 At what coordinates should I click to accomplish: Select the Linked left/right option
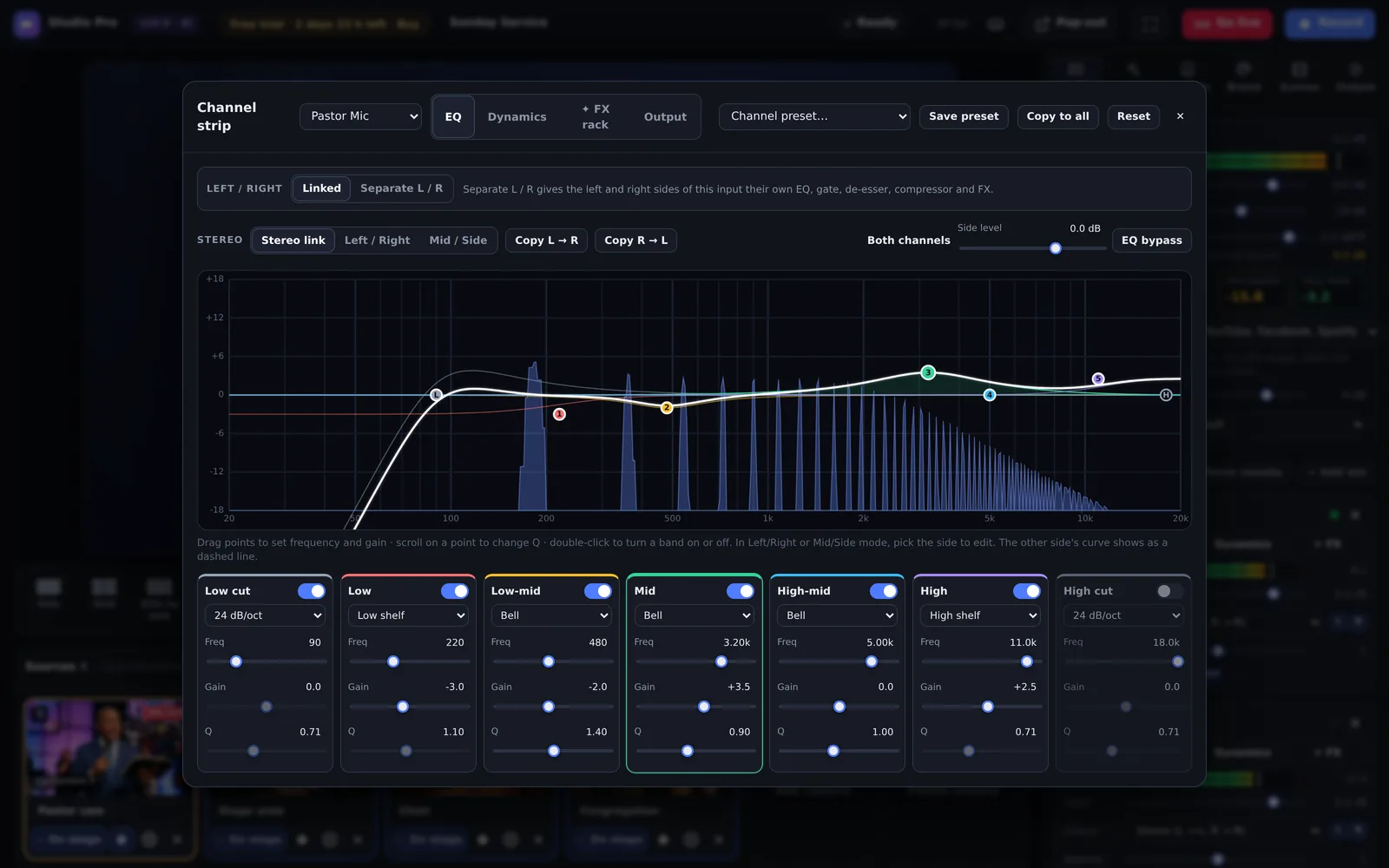321,188
